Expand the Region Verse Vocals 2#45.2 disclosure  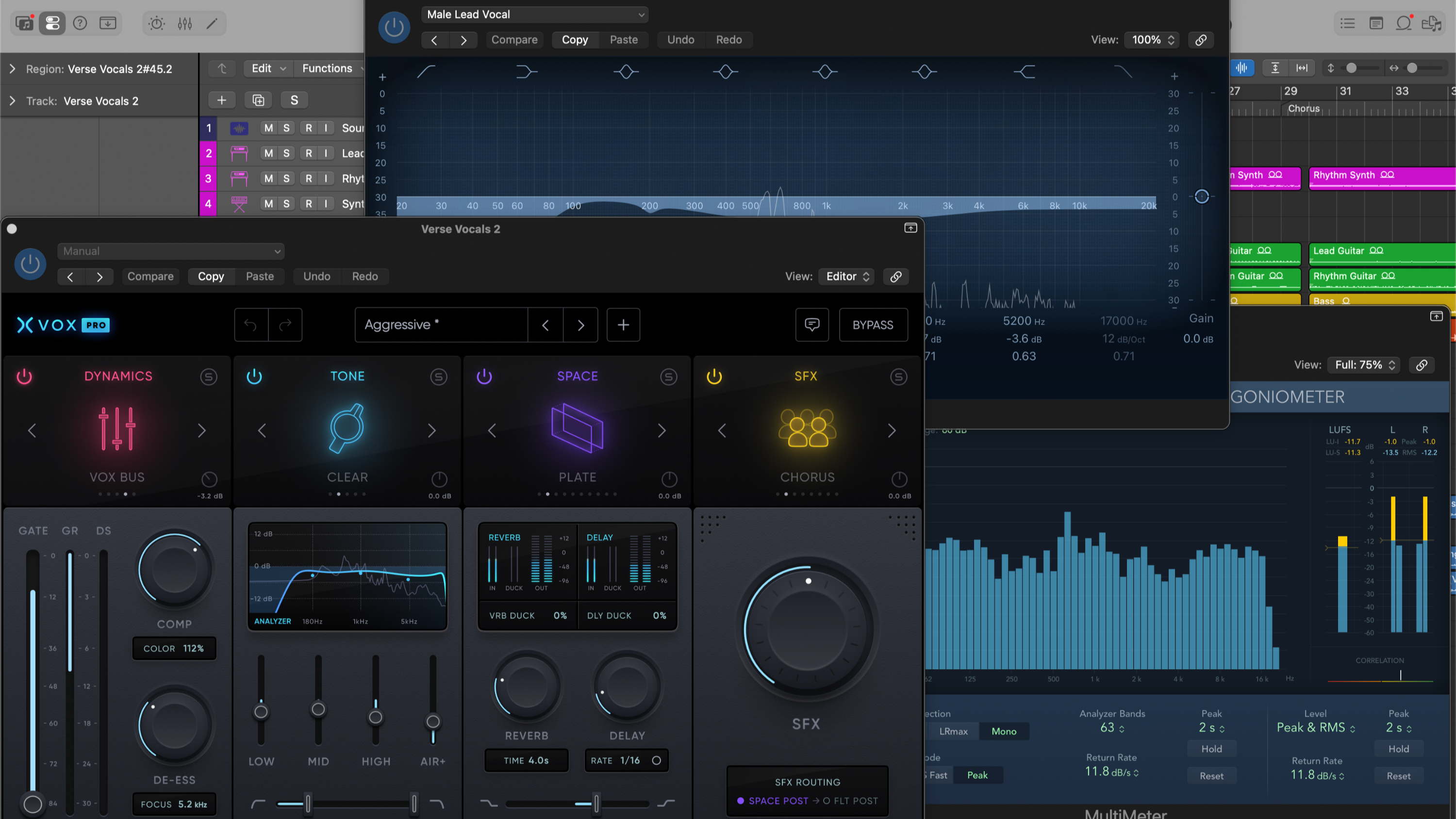click(x=13, y=69)
